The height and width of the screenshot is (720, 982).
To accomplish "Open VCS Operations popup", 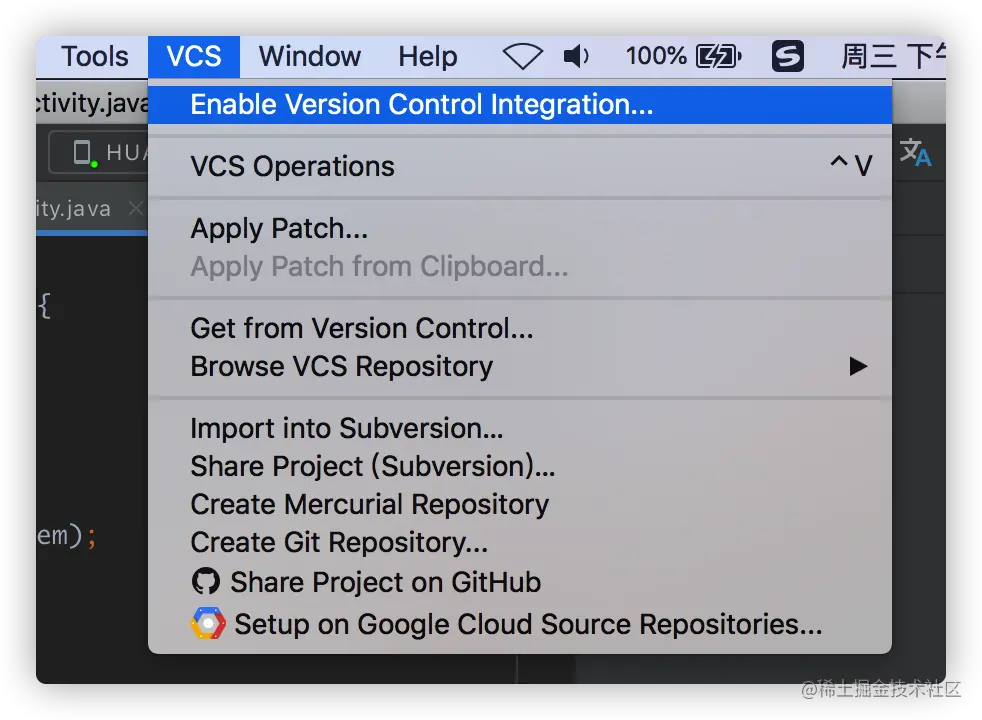I will (292, 166).
